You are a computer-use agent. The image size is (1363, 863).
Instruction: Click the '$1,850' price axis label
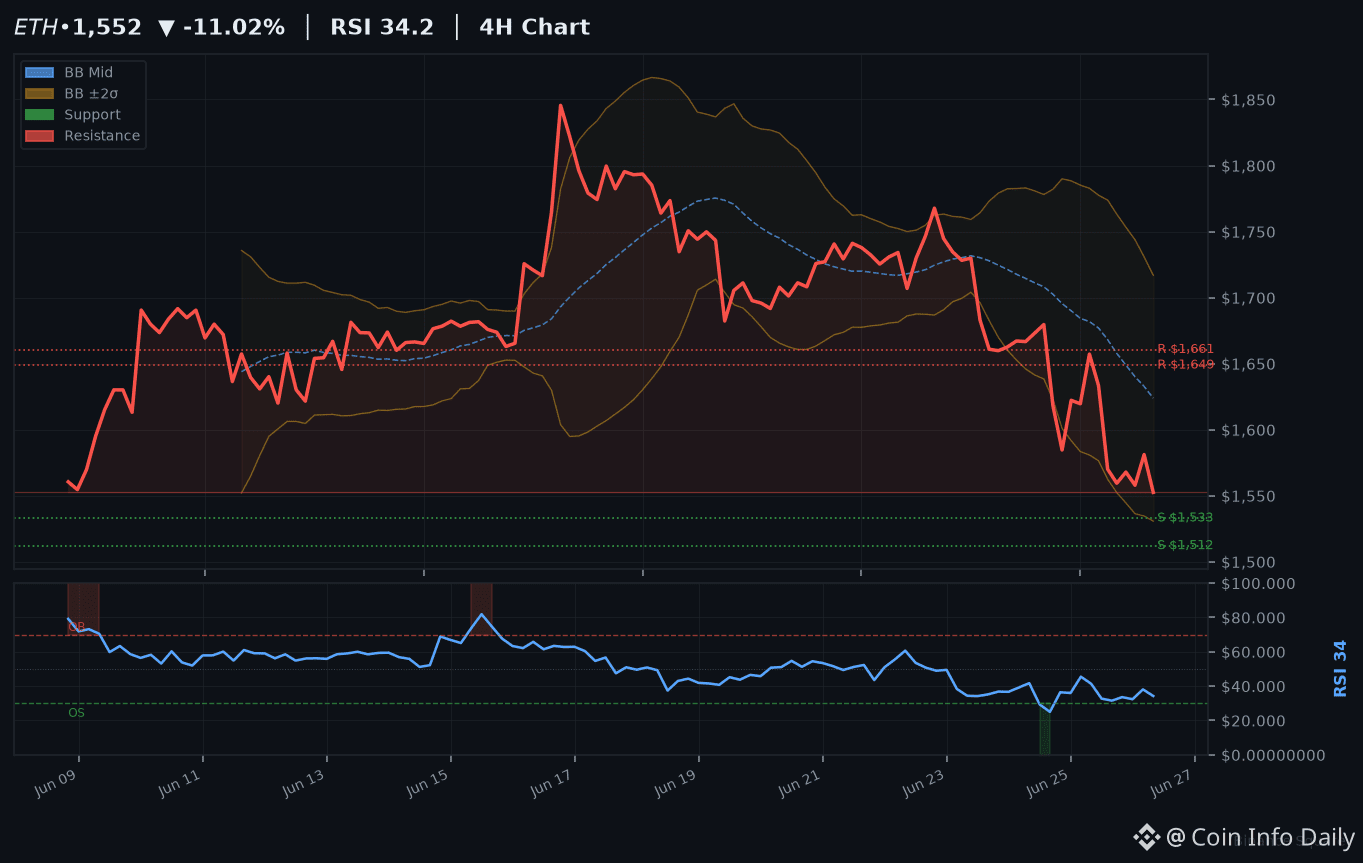coord(1247,100)
